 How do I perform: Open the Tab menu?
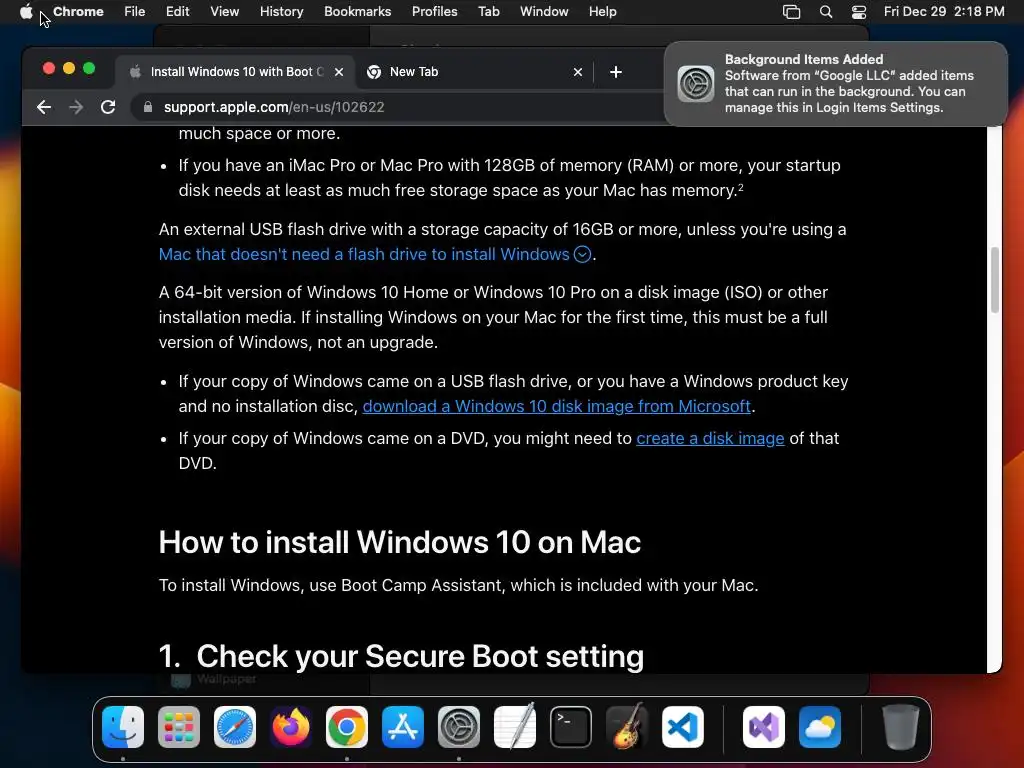pyautogui.click(x=488, y=12)
